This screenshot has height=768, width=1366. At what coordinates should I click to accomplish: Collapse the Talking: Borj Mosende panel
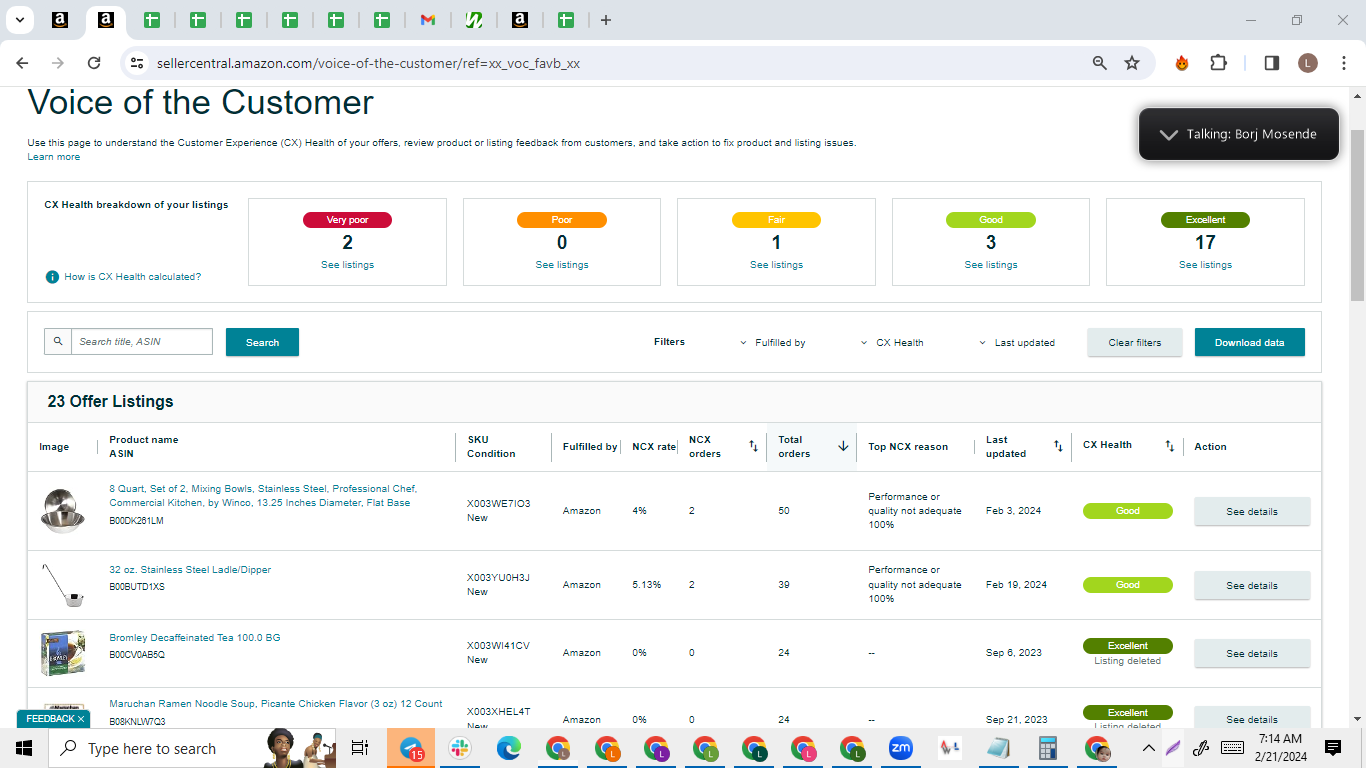pos(1167,134)
